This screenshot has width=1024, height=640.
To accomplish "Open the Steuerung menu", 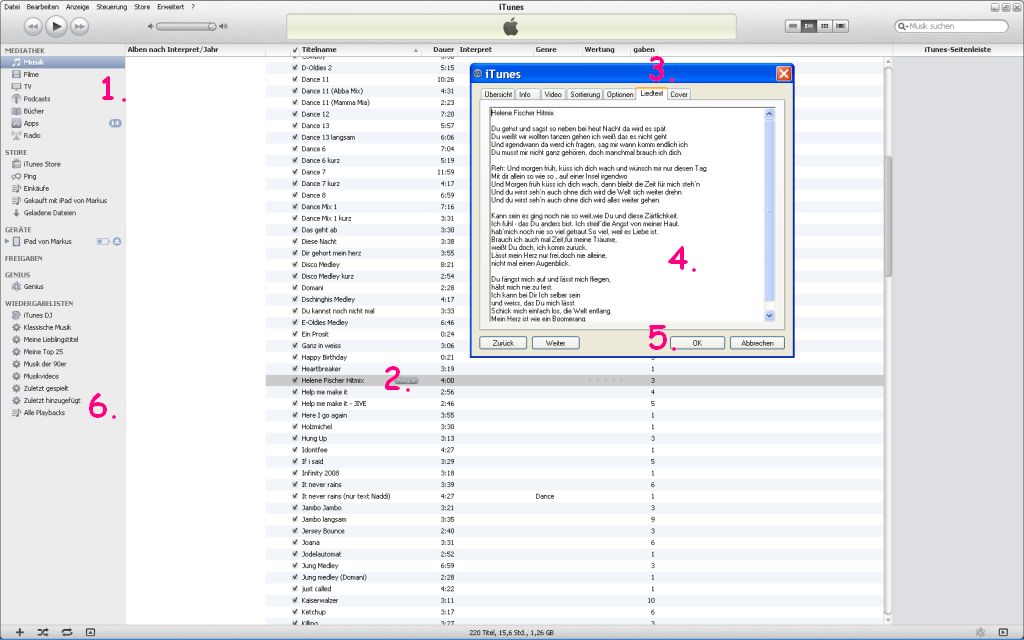I will (x=112, y=7).
